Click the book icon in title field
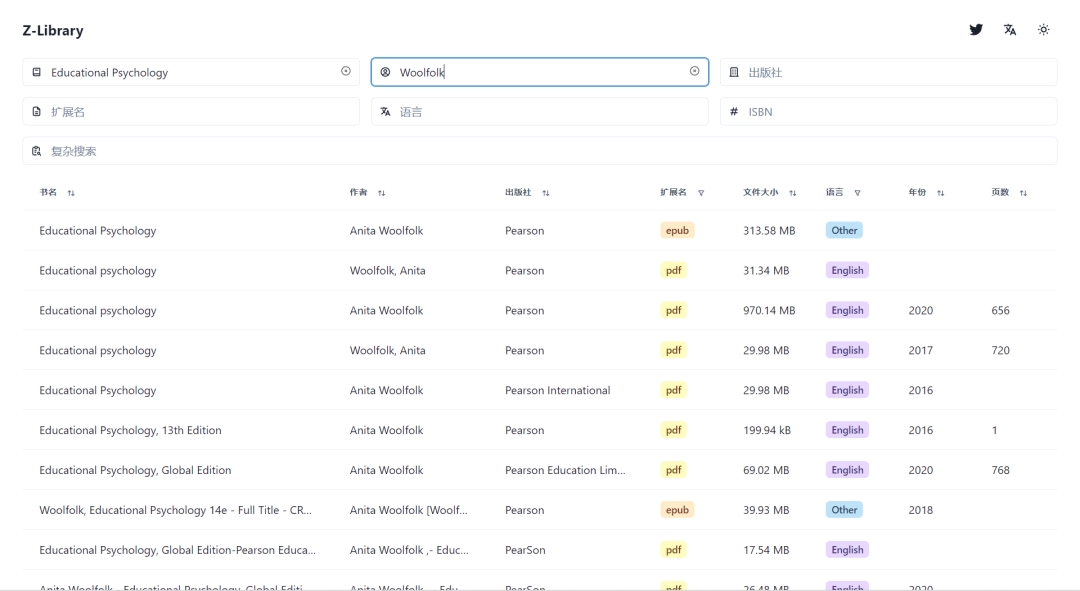The image size is (1080, 591). [37, 72]
